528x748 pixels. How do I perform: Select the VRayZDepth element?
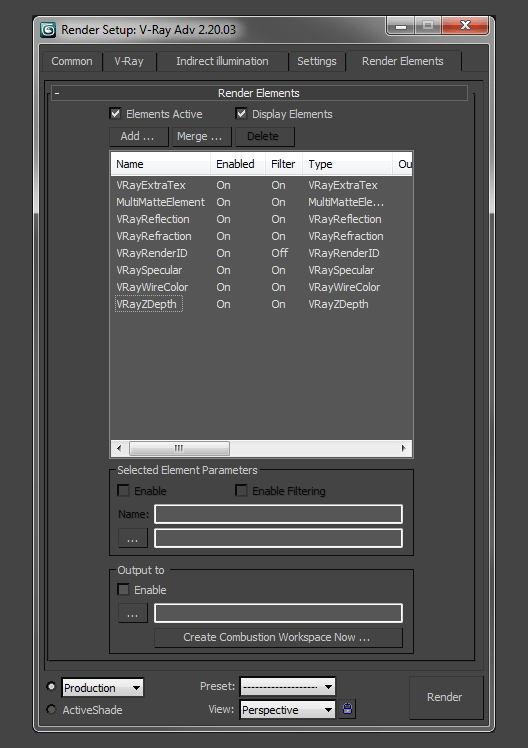point(261,304)
